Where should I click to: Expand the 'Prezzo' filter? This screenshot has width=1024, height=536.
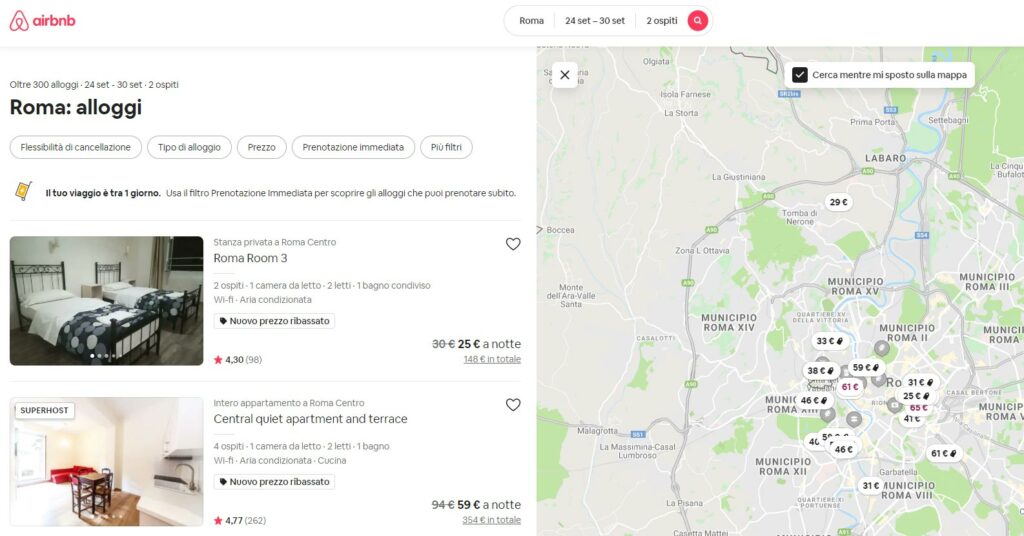coord(262,147)
